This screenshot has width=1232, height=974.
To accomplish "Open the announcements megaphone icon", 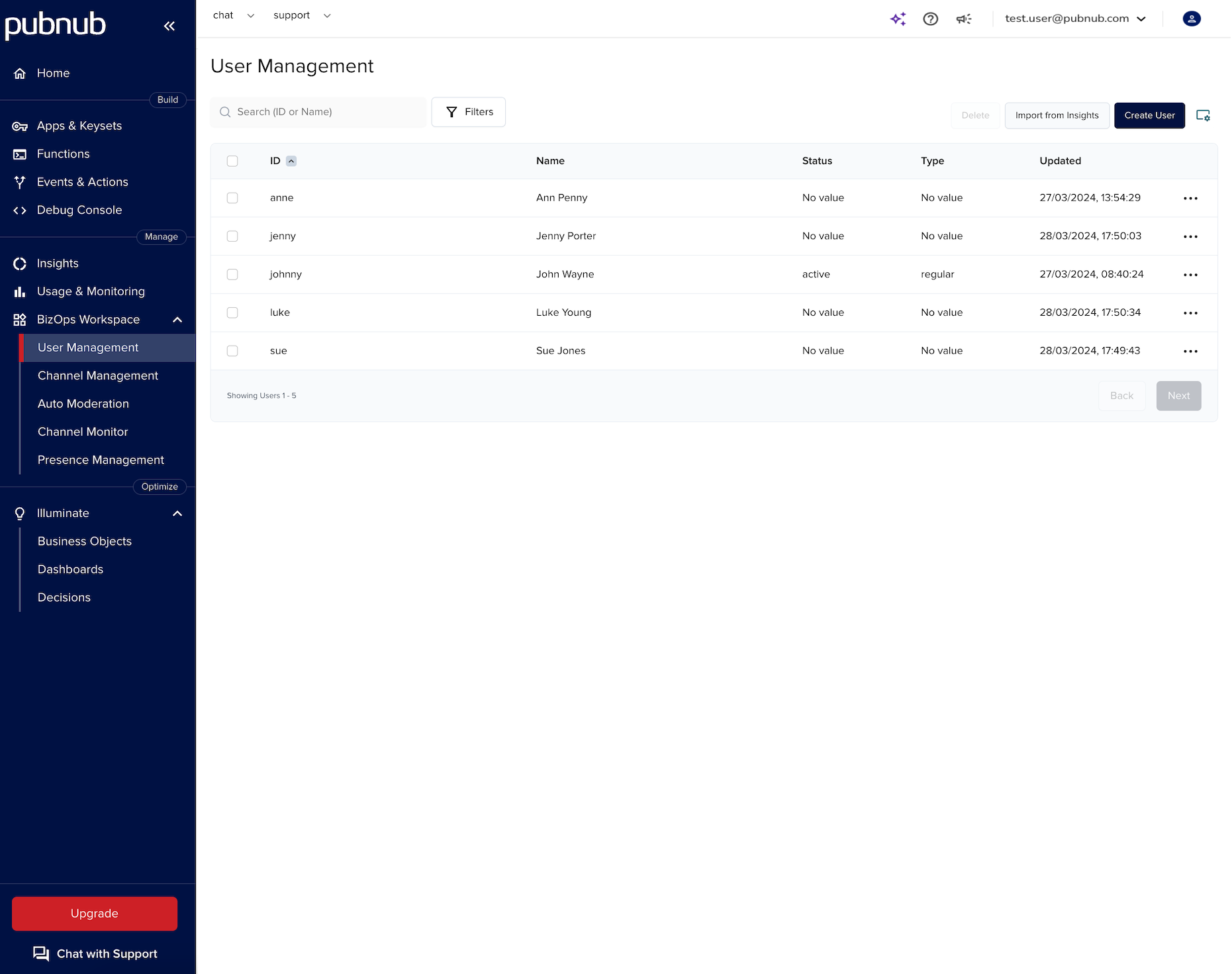I will click(963, 19).
